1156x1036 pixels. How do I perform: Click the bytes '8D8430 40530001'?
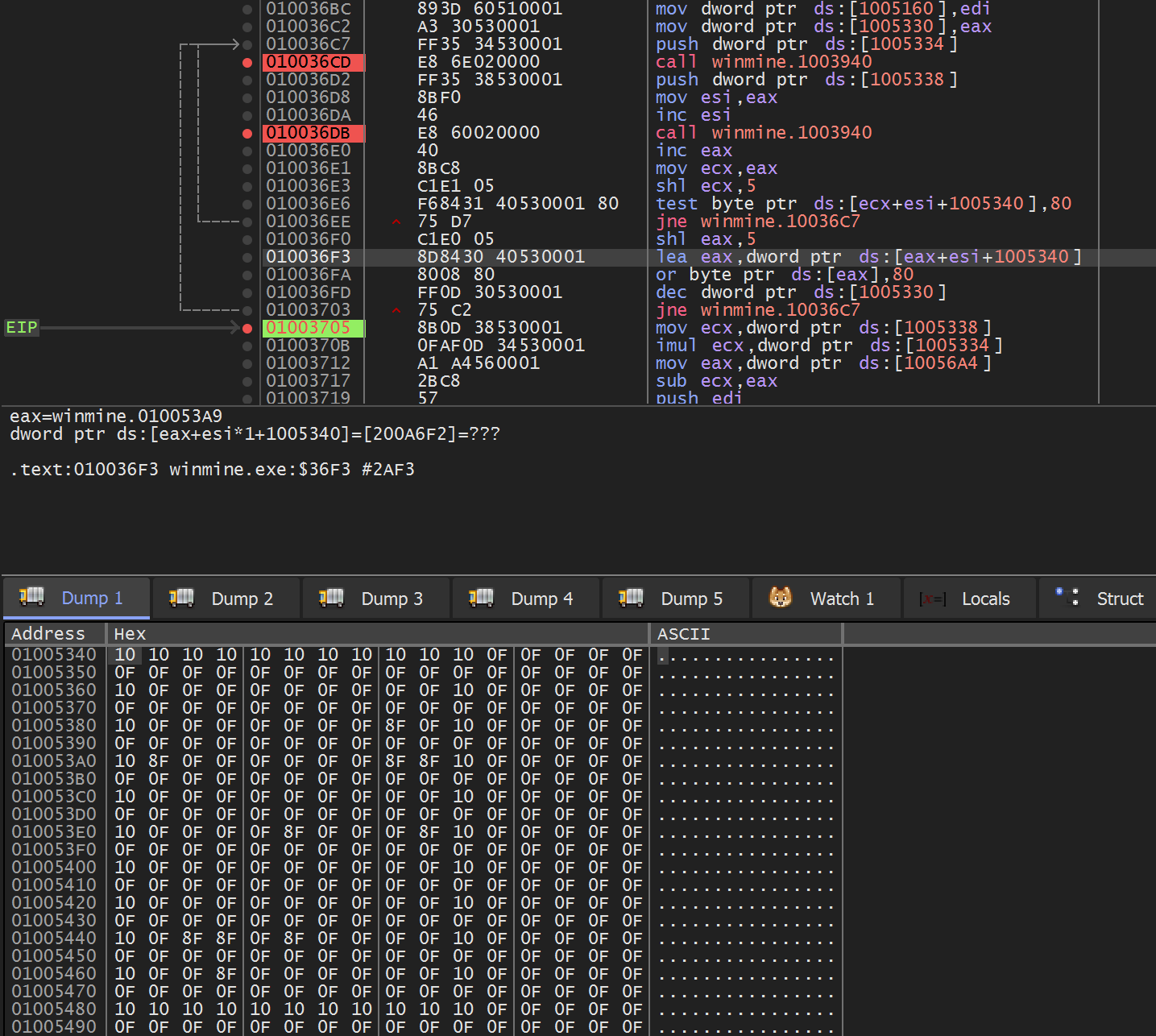[501, 257]
